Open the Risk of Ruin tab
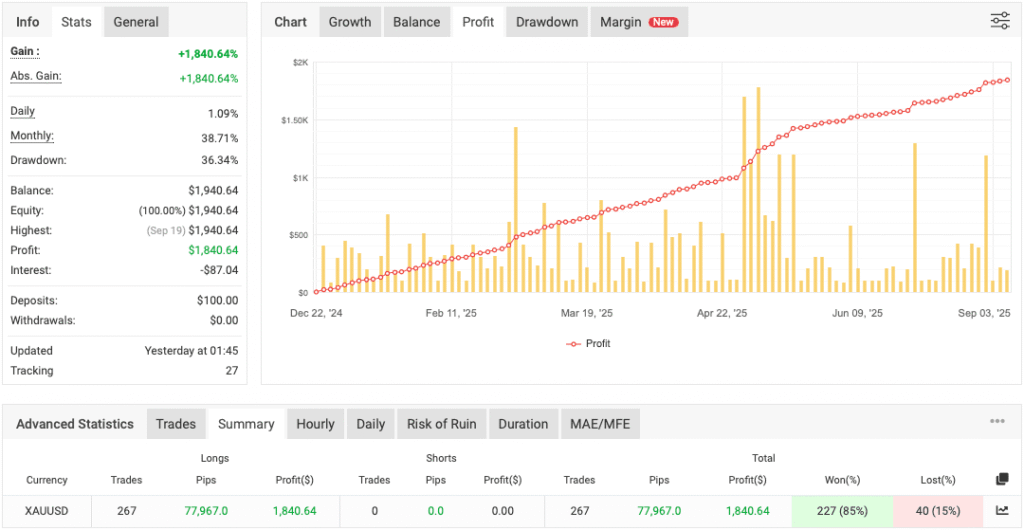 click(x=441, y=424)
